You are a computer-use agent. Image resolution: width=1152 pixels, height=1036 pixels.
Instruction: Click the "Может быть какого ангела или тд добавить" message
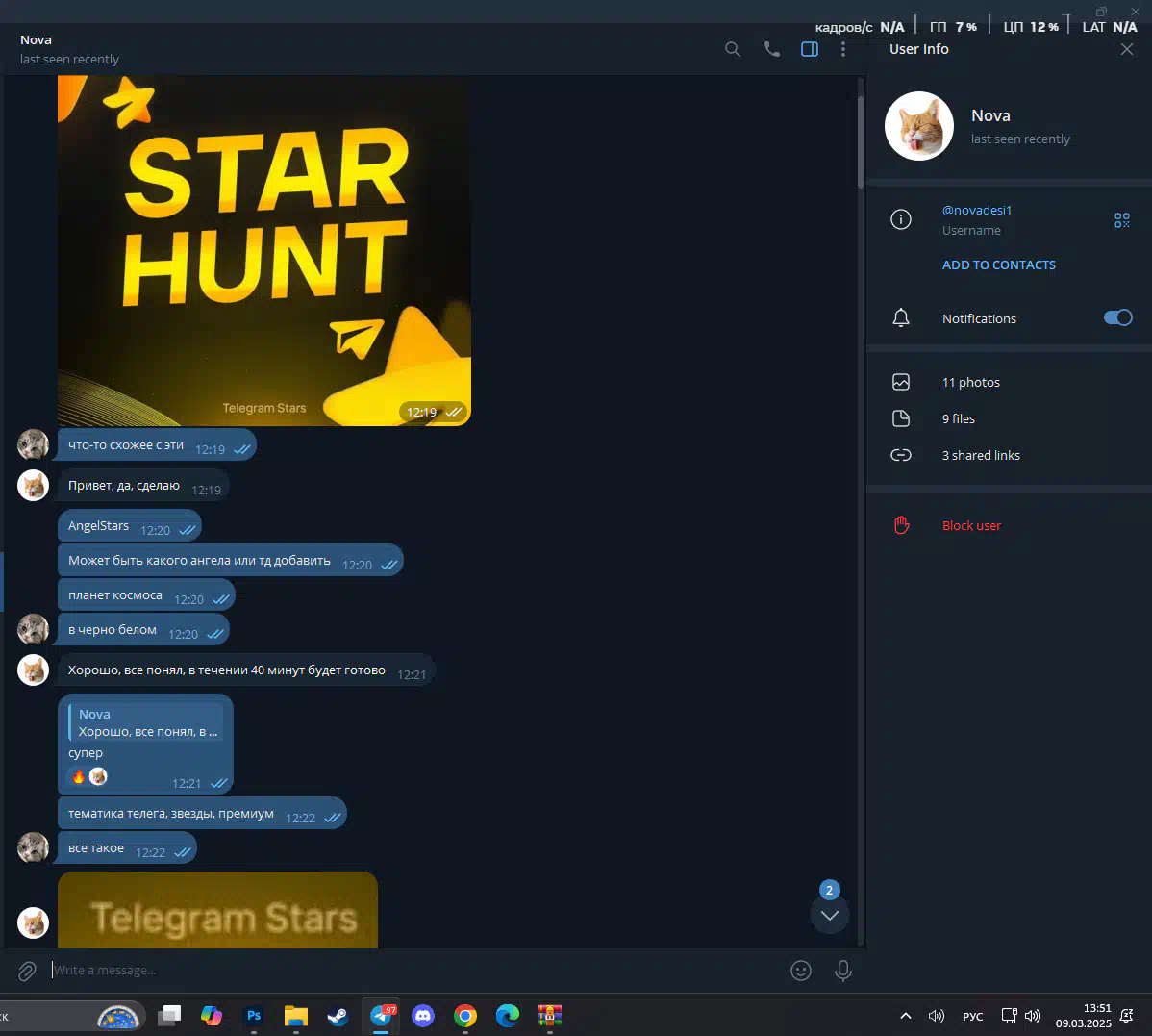(231, 561)
